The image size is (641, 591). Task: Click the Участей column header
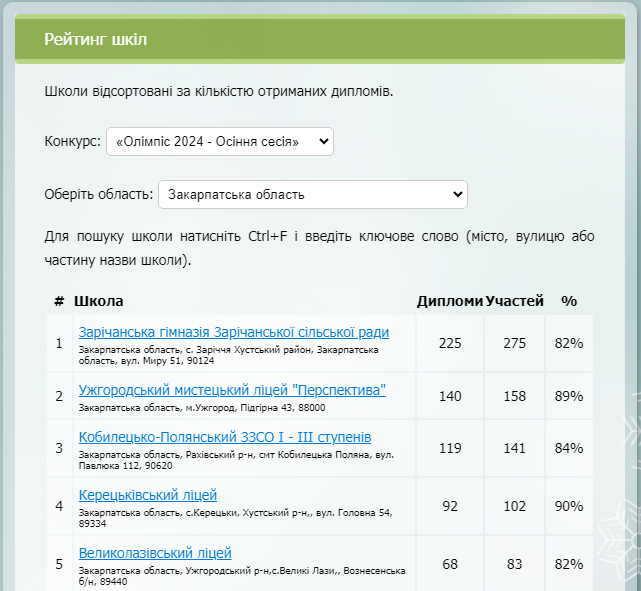coord(514,301)
